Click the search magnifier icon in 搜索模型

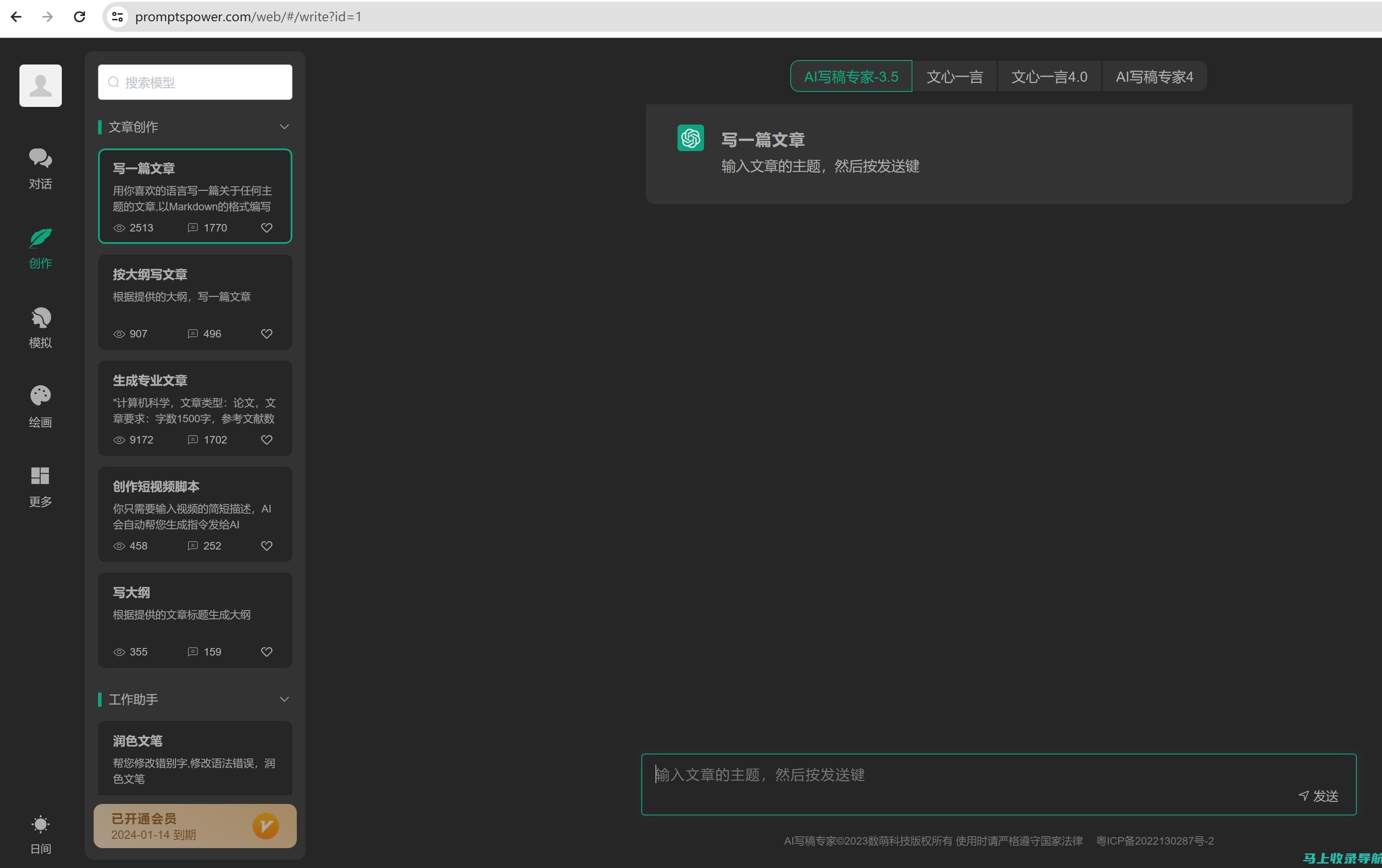pyautogui.click(x=114, y=82)
